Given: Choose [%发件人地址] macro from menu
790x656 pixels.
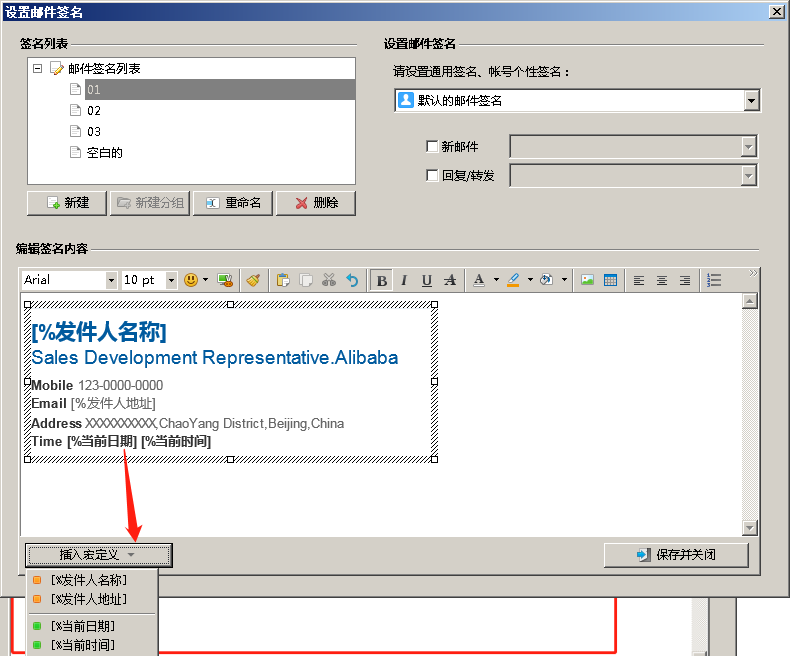Looking at the screenshot, I should point(93,600).
